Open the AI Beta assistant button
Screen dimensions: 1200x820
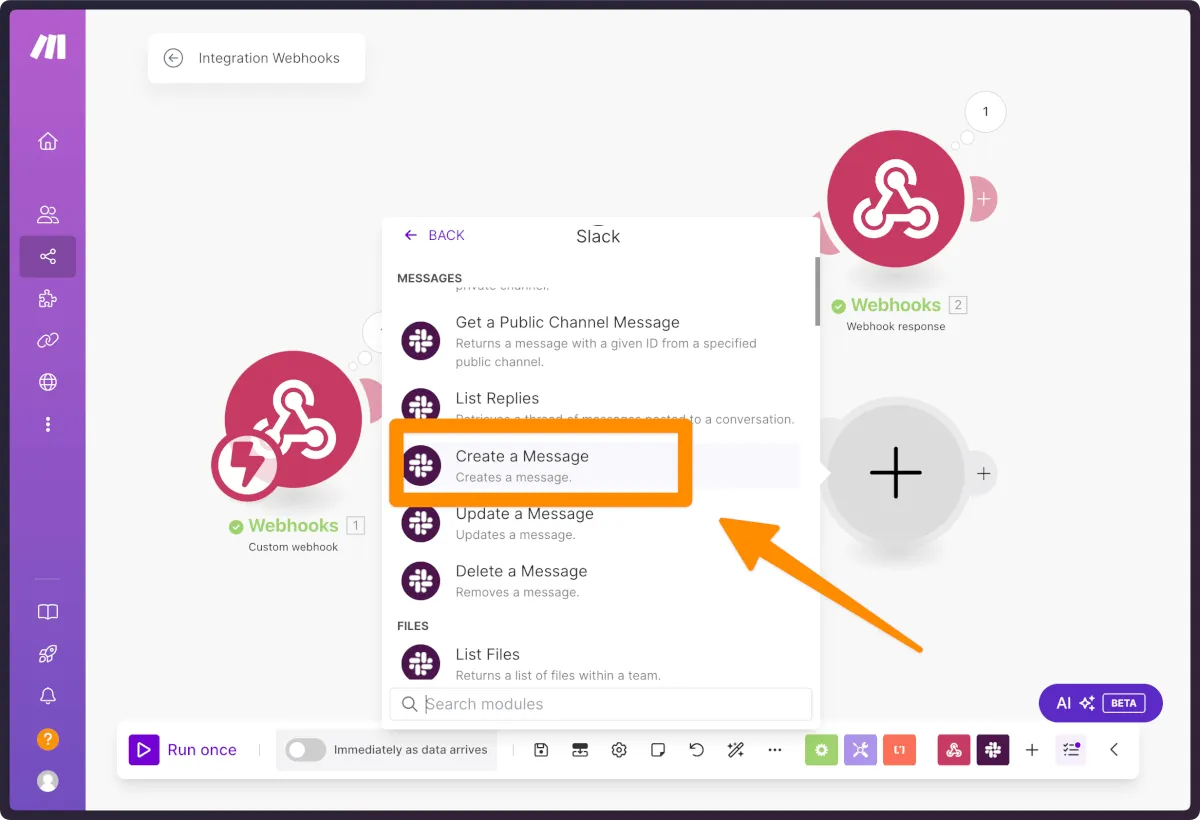pyautogui.click(x=1100, y=703)
